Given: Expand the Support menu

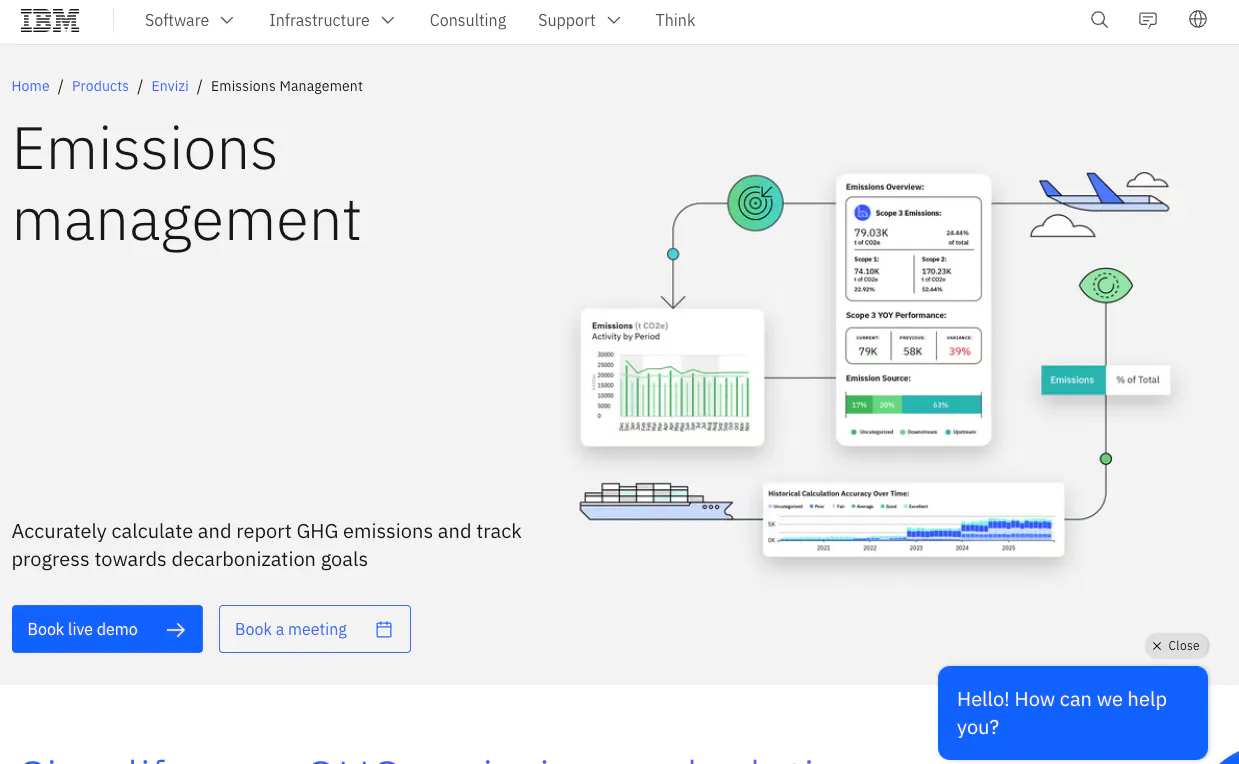Looking at the screenshot, I should tap(579, 20).
